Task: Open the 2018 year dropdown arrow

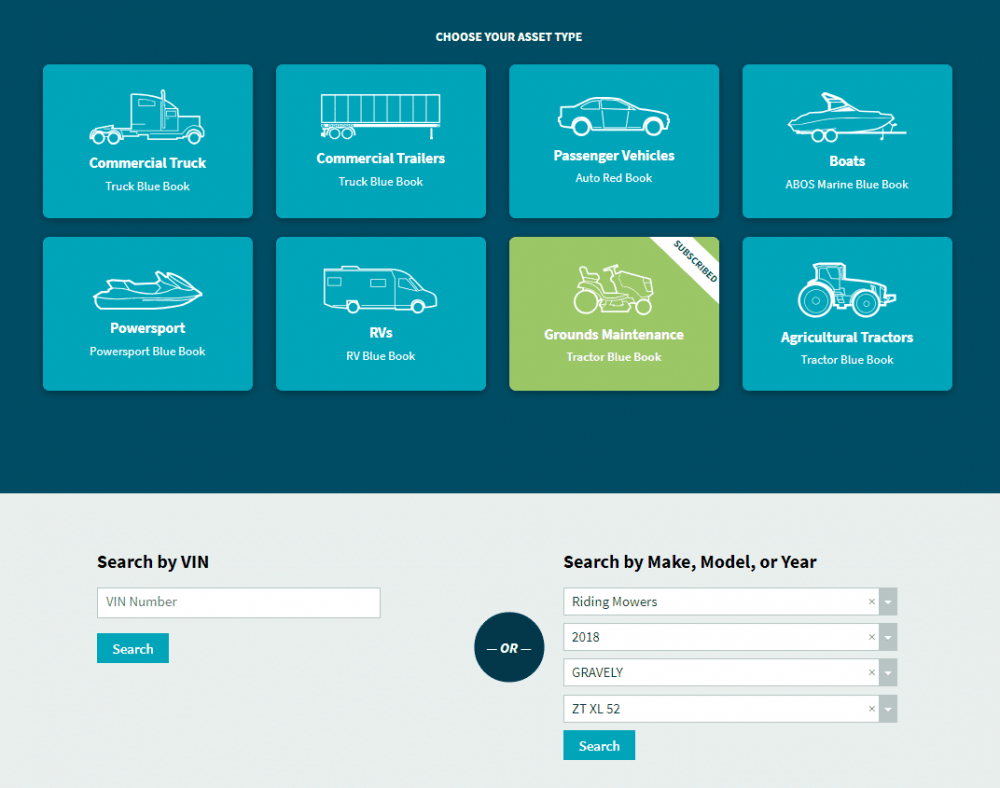Action: click(x=889, y=637)
